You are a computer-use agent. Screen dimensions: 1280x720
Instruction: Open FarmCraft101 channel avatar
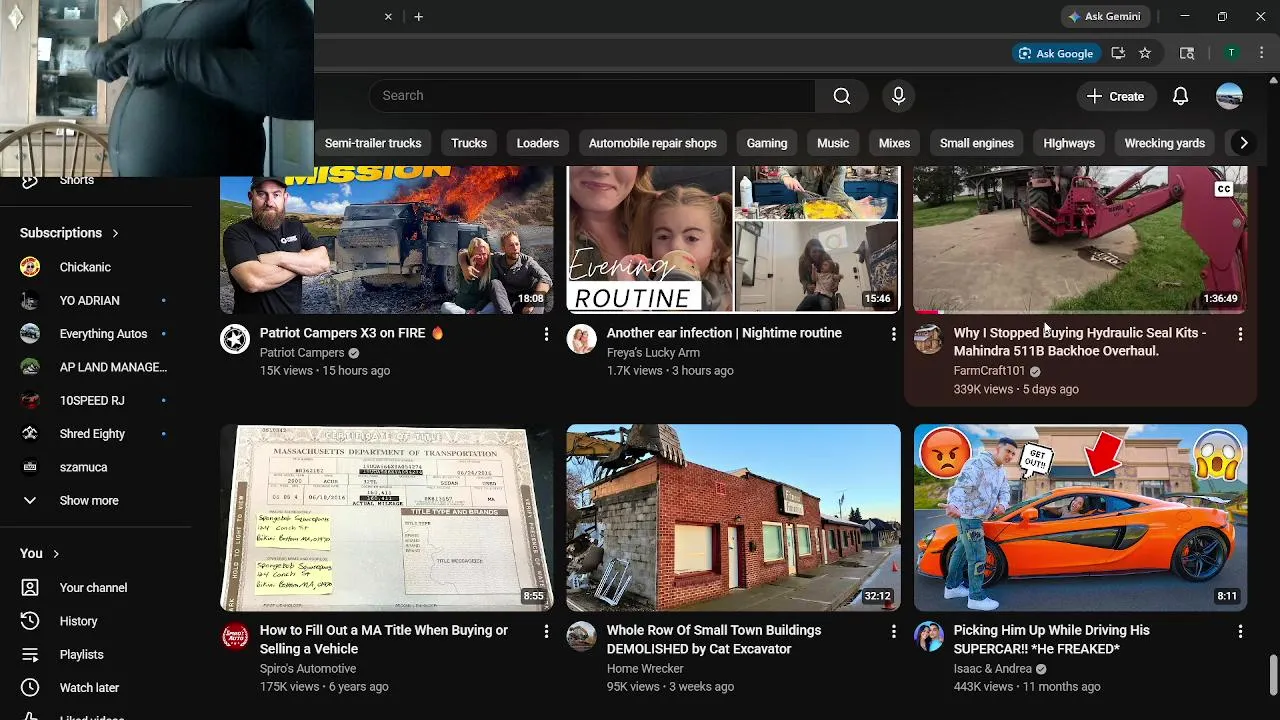(928, 339)
